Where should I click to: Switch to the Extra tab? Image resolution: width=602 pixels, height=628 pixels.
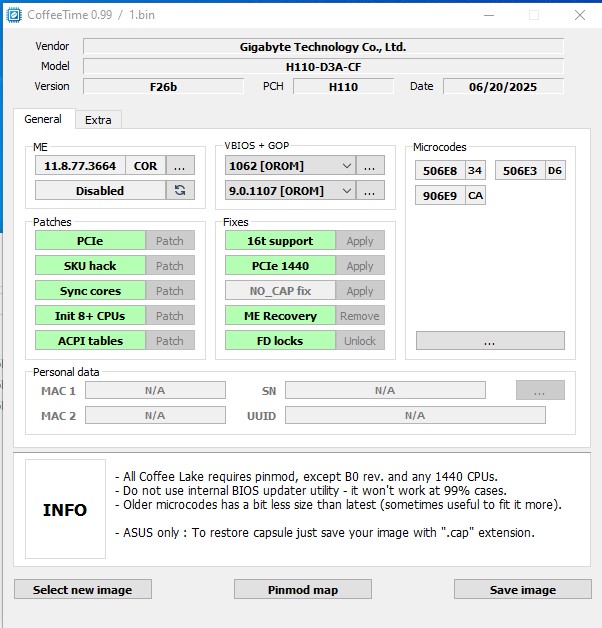coord(98,120)
